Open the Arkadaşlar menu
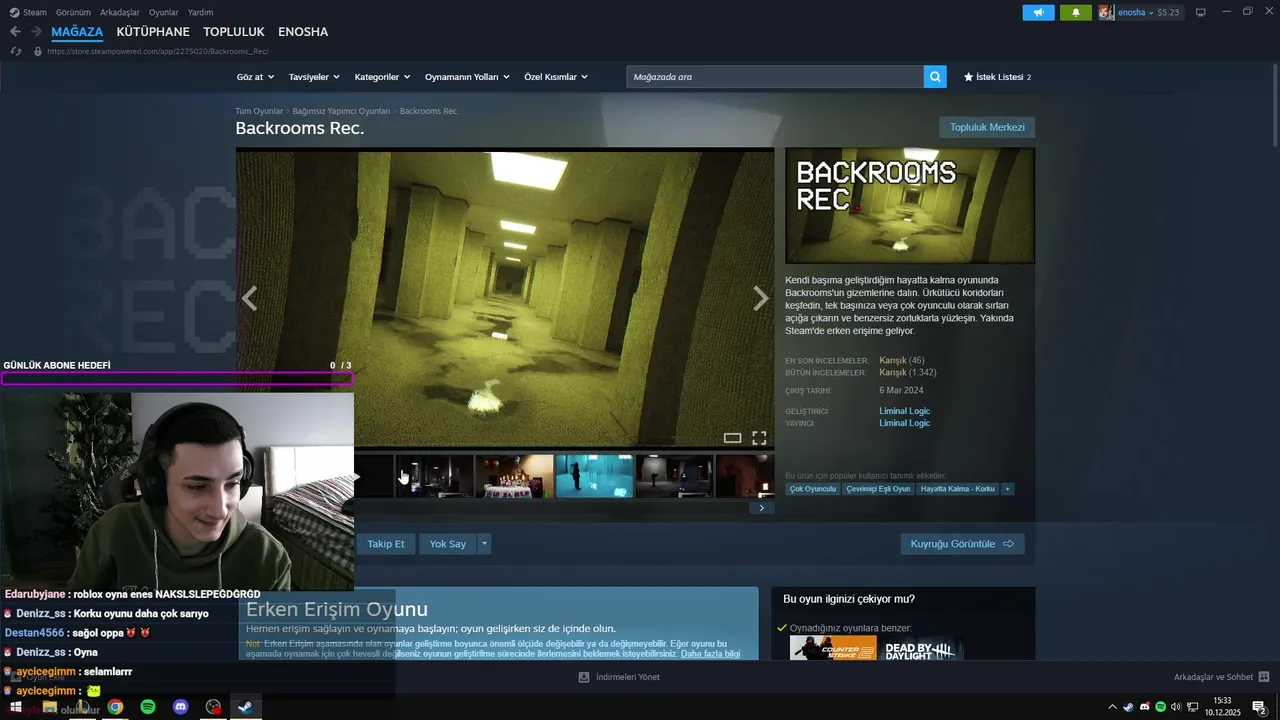 coord(120,12)
